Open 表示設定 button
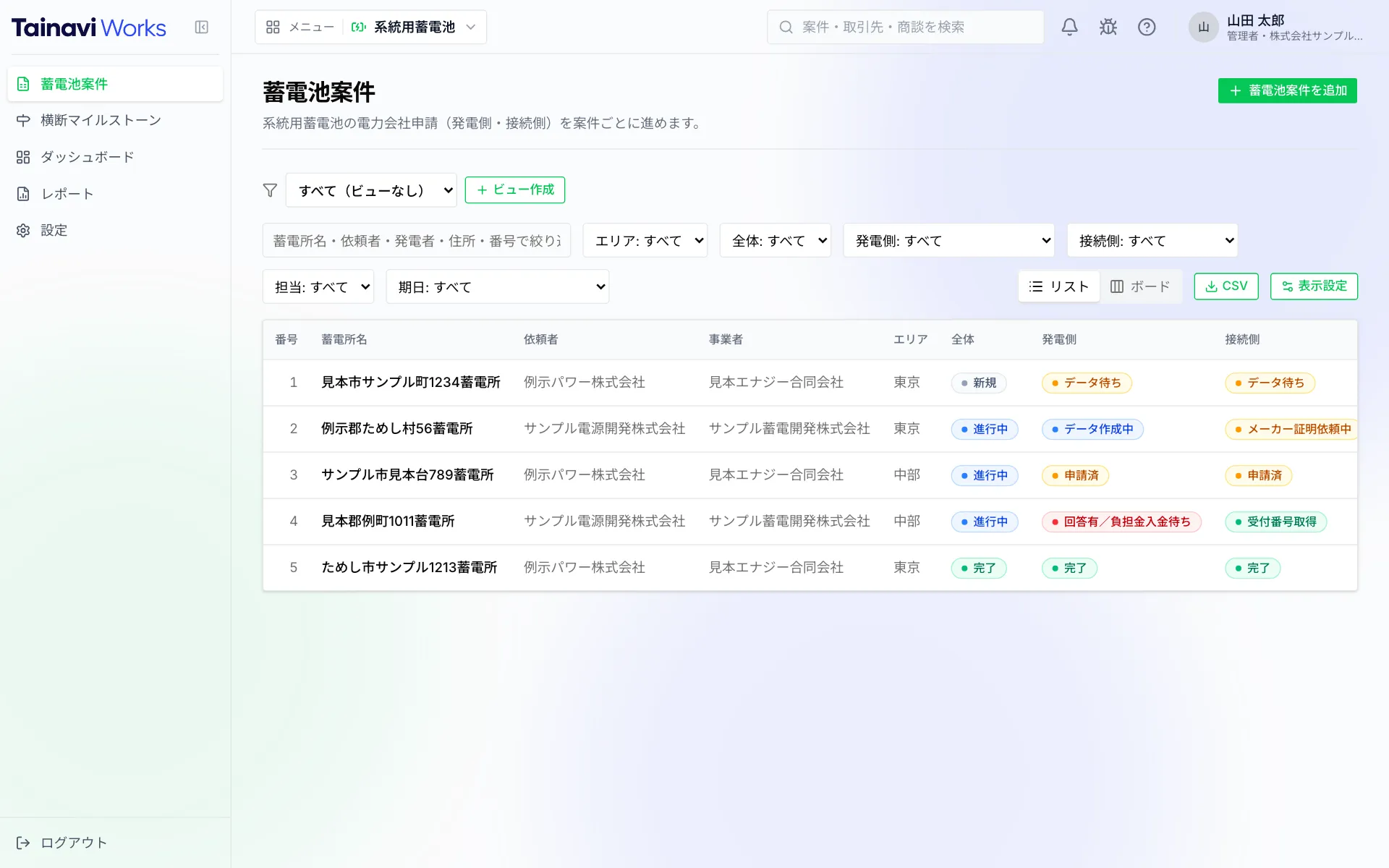 pos(1314,286)
